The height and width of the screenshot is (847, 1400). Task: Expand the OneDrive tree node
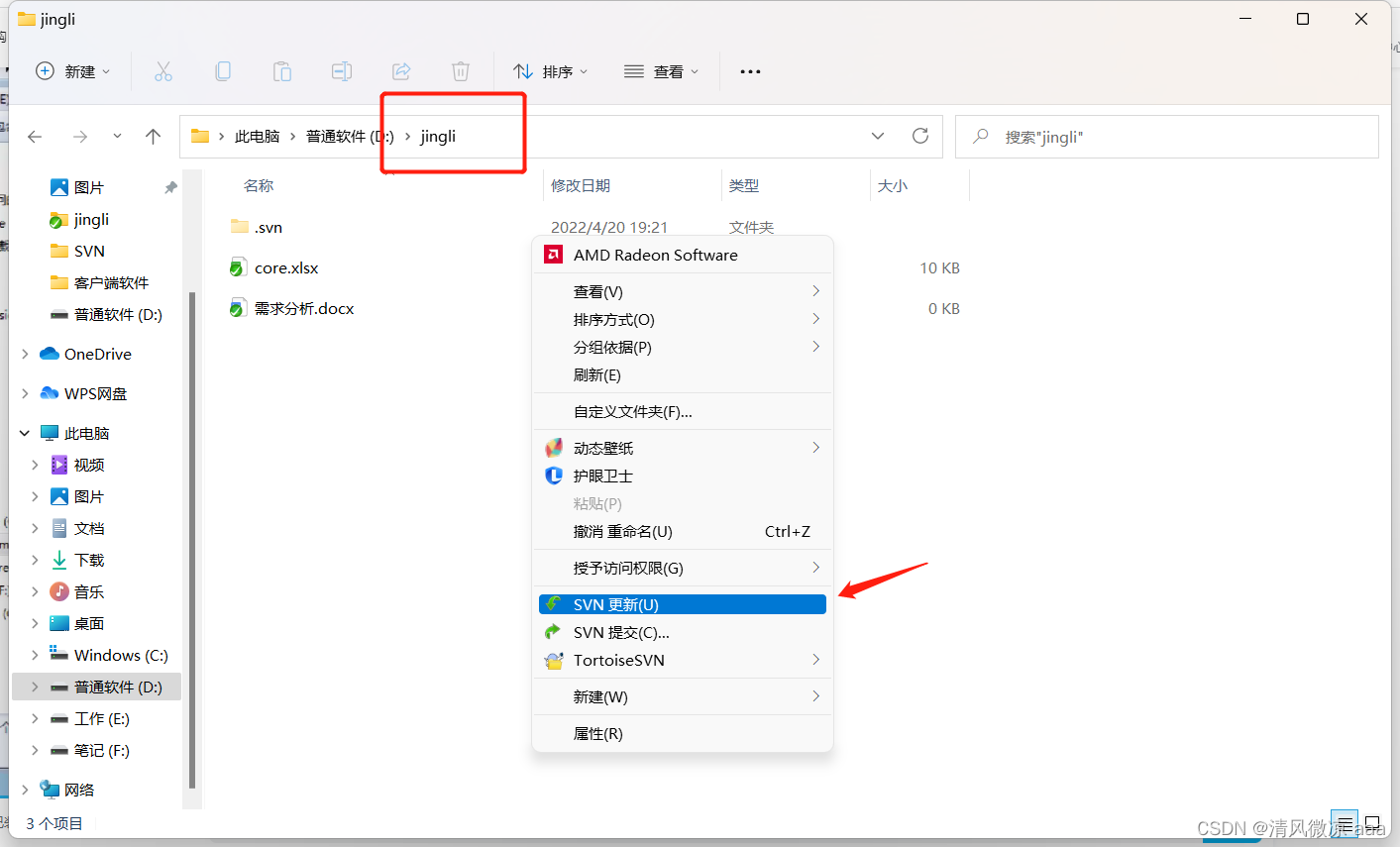click(25, 354)
